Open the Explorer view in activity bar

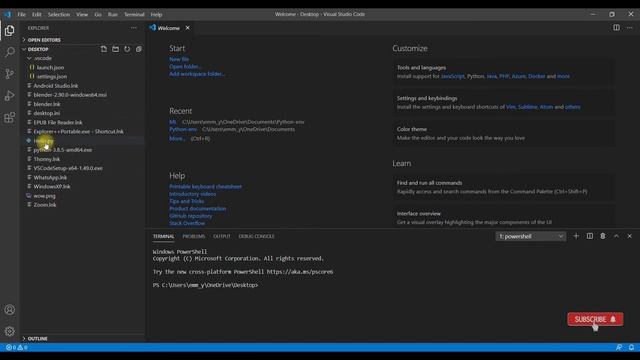click(x=9, y=31)
